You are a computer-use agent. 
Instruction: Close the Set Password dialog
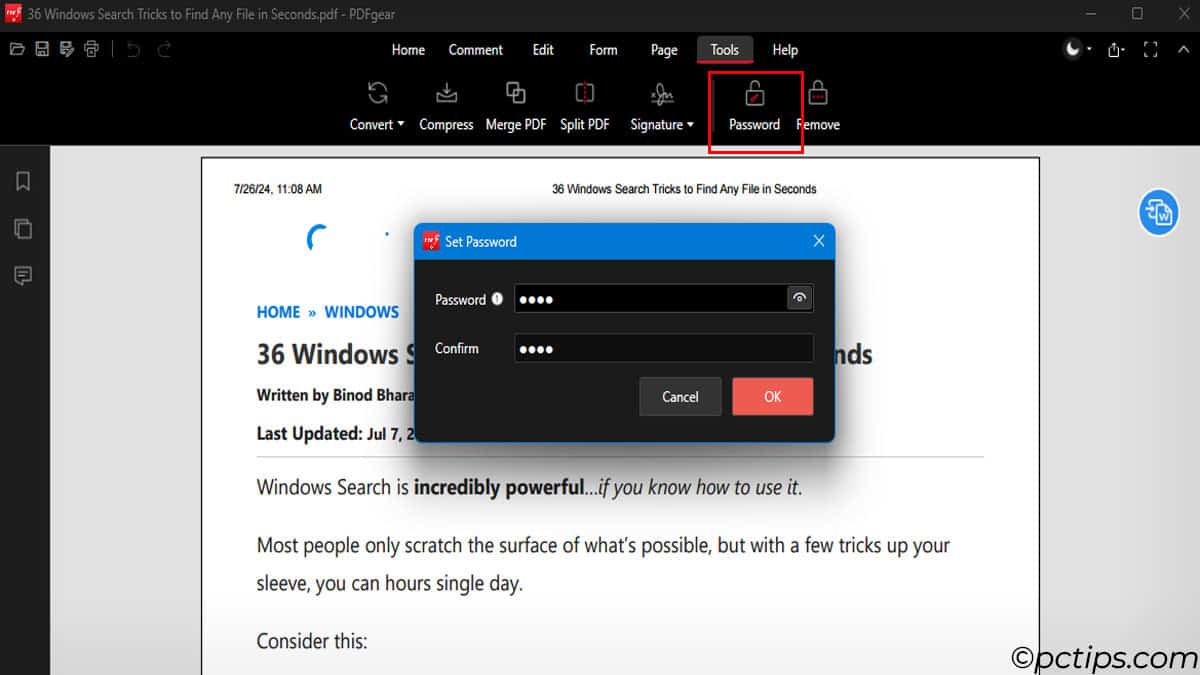click(x=819, y=241)
